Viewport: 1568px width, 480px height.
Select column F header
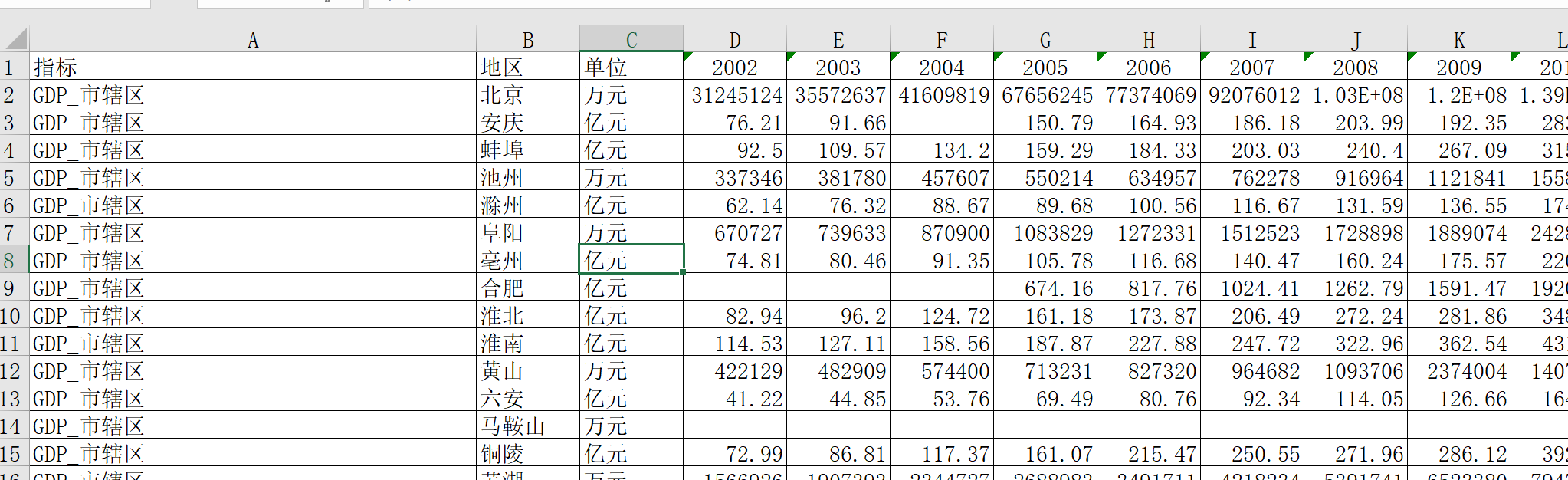[942, 39]
